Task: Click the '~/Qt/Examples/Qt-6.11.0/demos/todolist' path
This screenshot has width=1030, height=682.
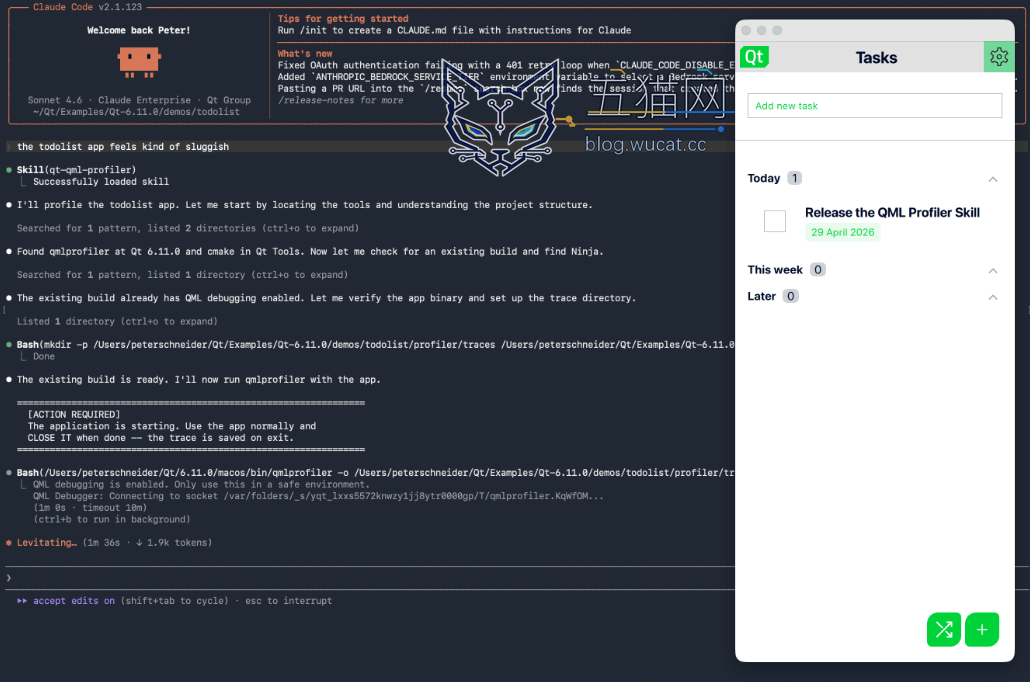Action: point(136,112)
